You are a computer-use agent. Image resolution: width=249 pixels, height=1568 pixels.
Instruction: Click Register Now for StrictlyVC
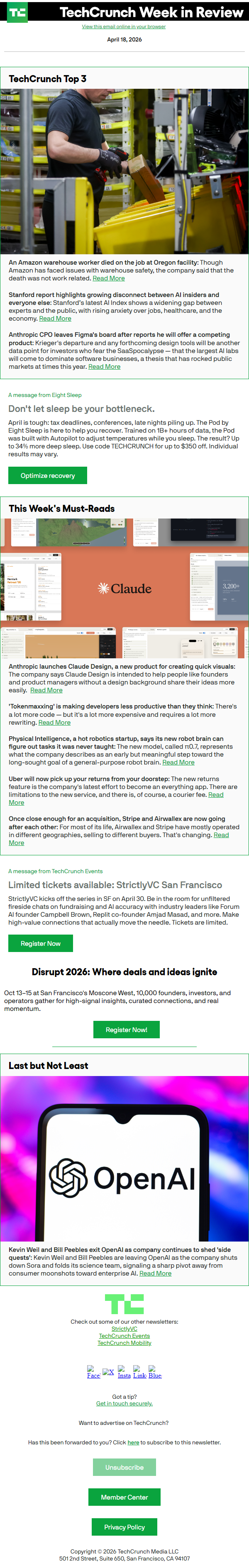click(x=41, y=943)
